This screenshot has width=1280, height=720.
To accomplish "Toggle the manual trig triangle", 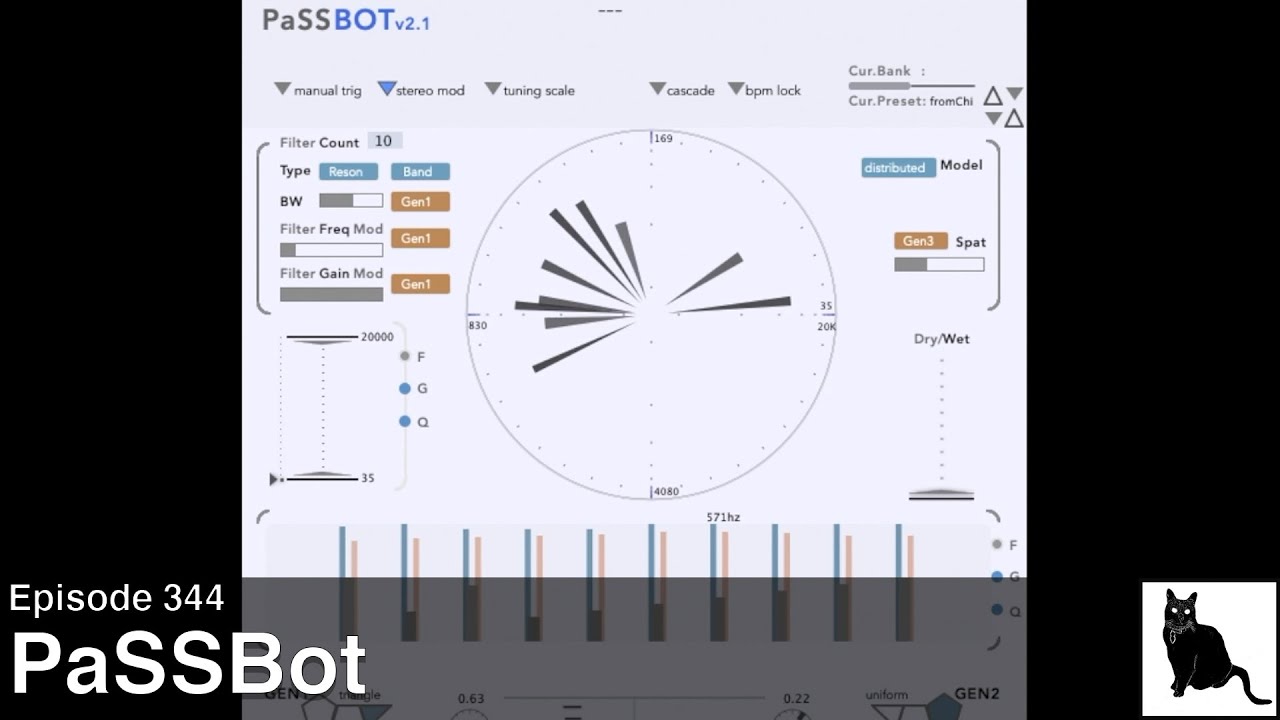I will pos(282,89).
